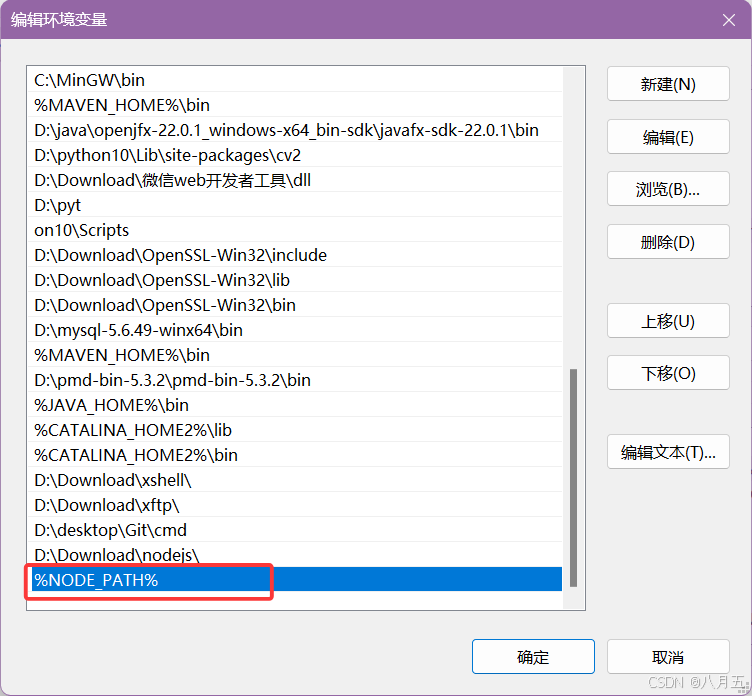Image resolution: width=752 pixels, height=696 pixels.
Task: Select the D:\pyt entry
Action: (295, 205)
